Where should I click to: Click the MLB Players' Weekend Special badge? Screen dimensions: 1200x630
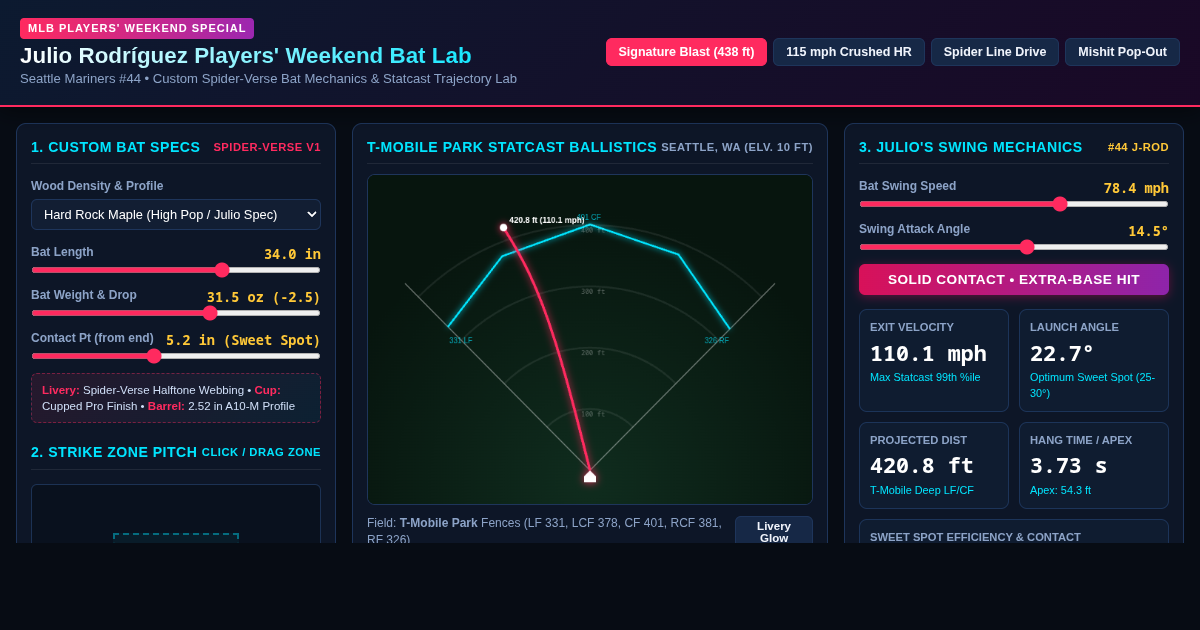(x=137, y=28)
